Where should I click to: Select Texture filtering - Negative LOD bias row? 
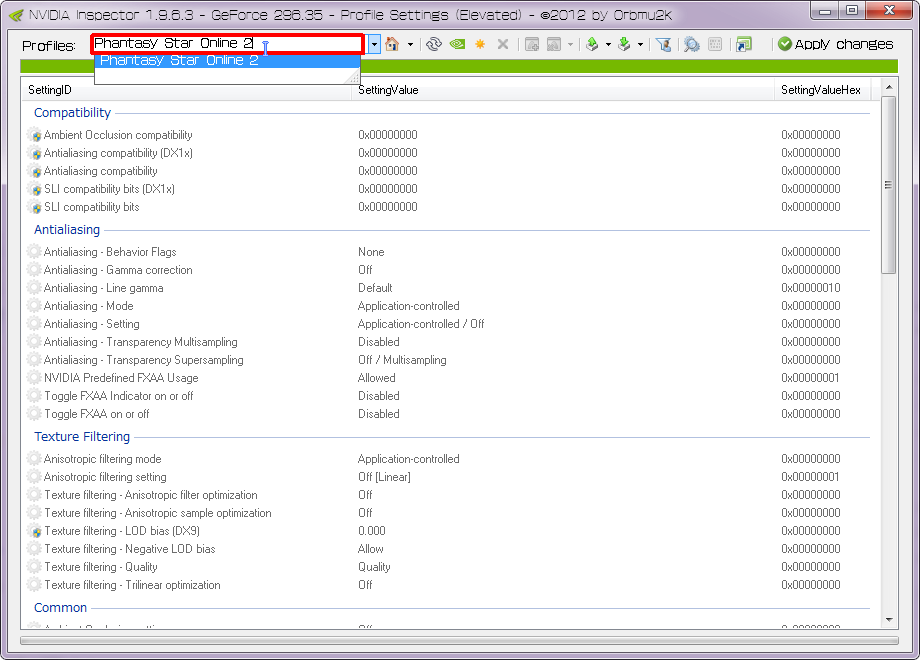449,549
